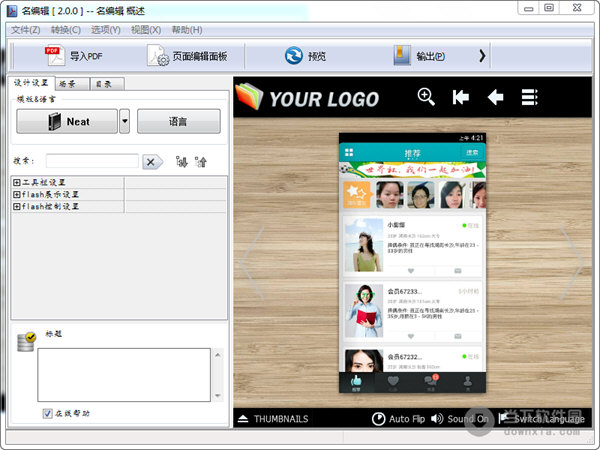This screenshot has height=450, width=600.
Task: Open the template dropdown arrow next to Neat
Action: pos(124,122)
